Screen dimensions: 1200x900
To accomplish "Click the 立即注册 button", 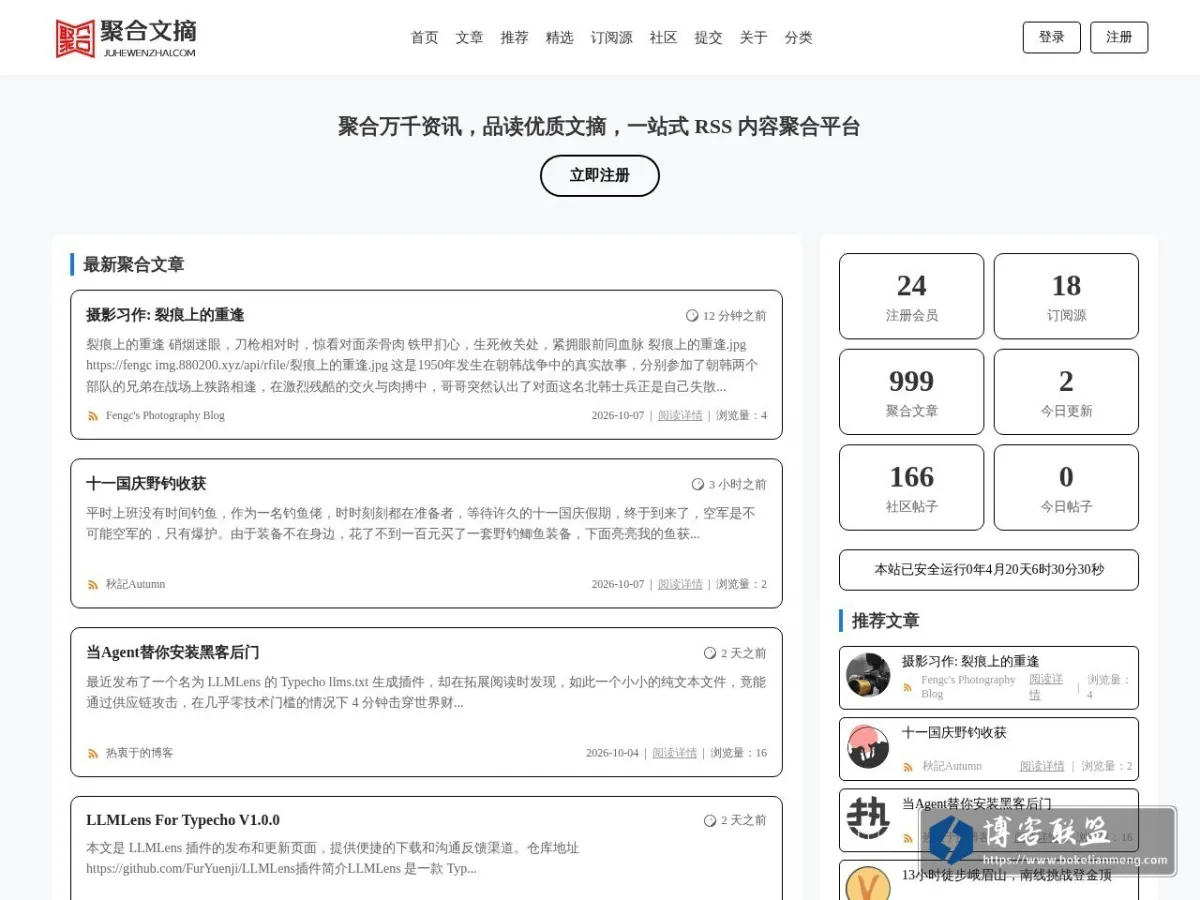I will (x=600, y=176).
